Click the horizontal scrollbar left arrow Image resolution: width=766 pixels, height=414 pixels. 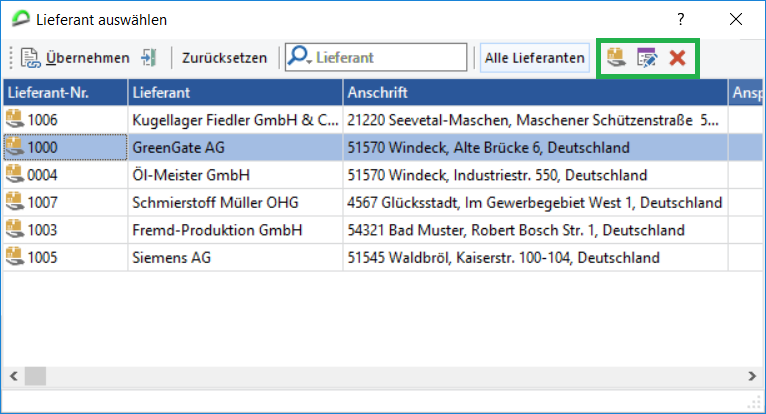coord(14,376)
